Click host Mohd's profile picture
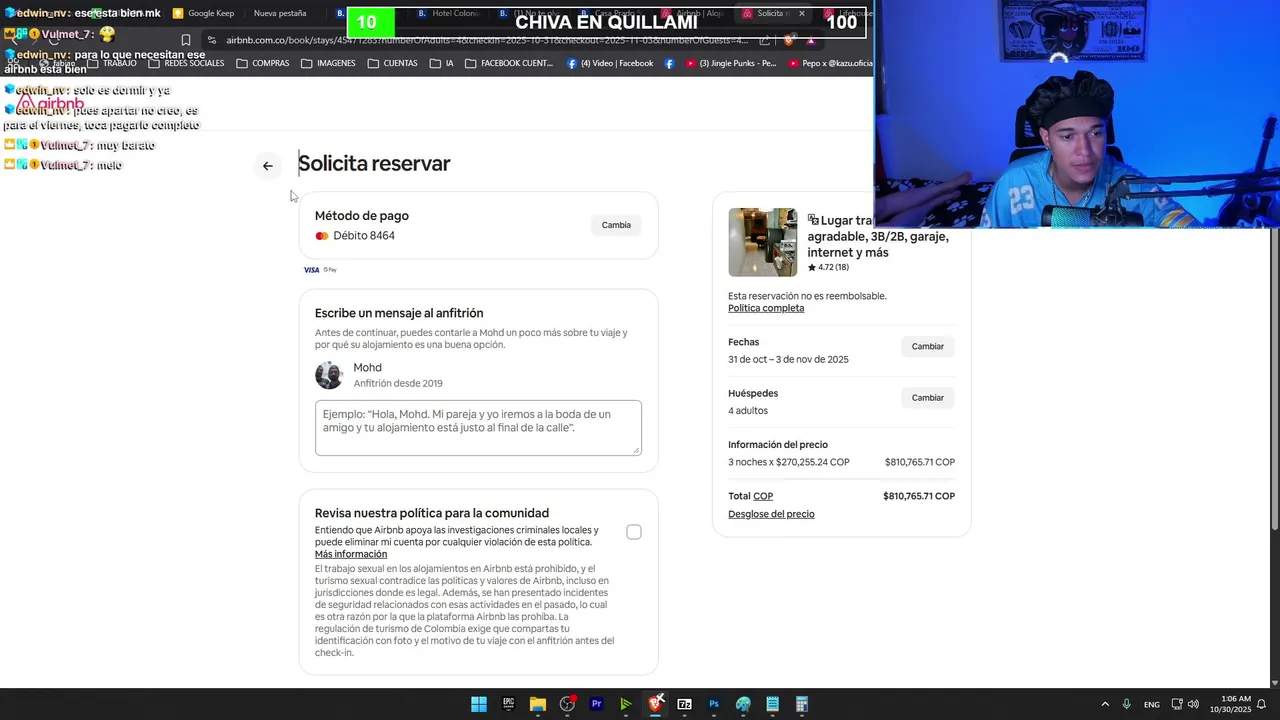This screenshot has height=720, width=1280. coord(329,375)
